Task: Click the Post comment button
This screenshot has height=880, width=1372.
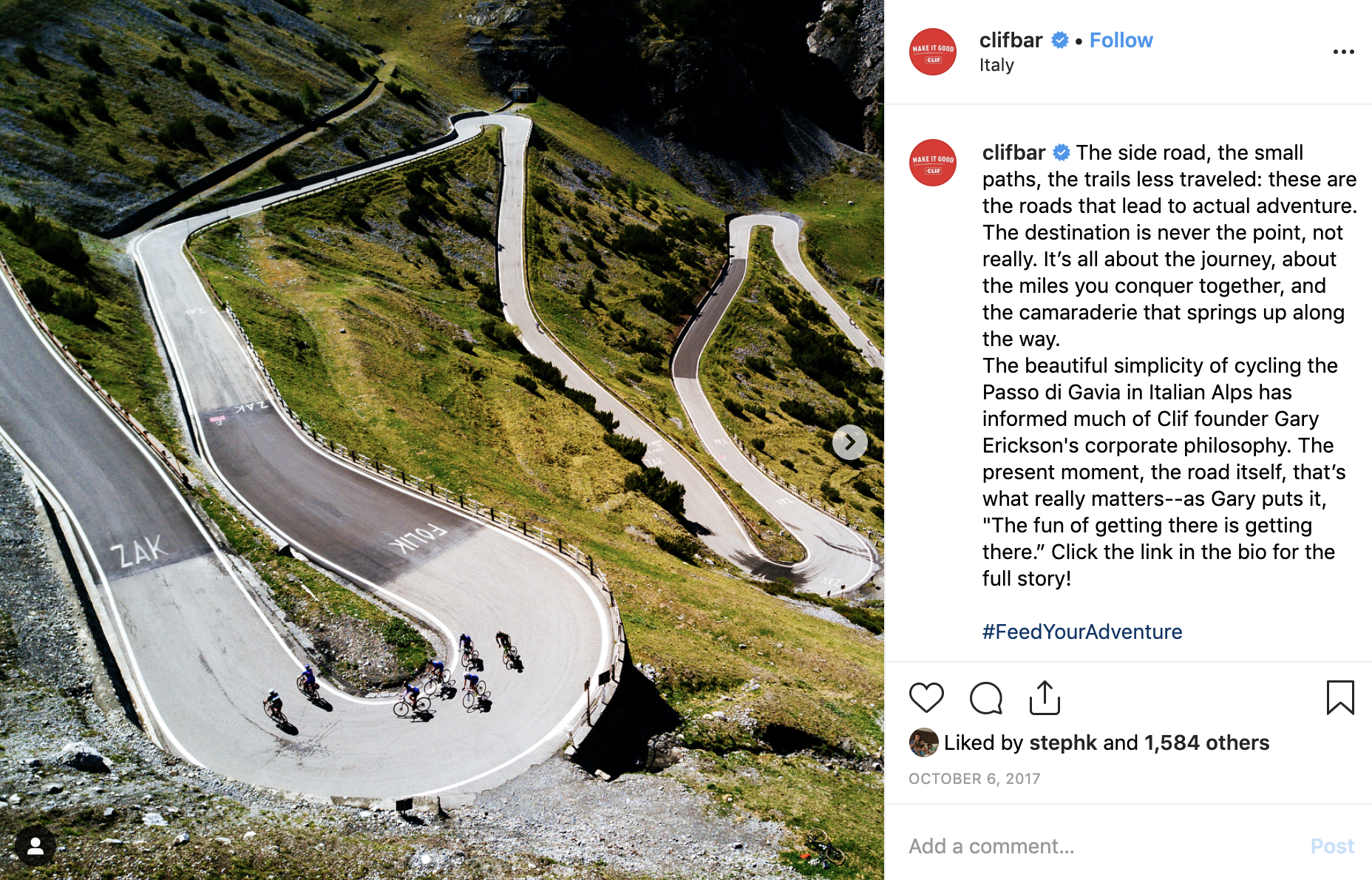Action: (x=1332, y=846)
